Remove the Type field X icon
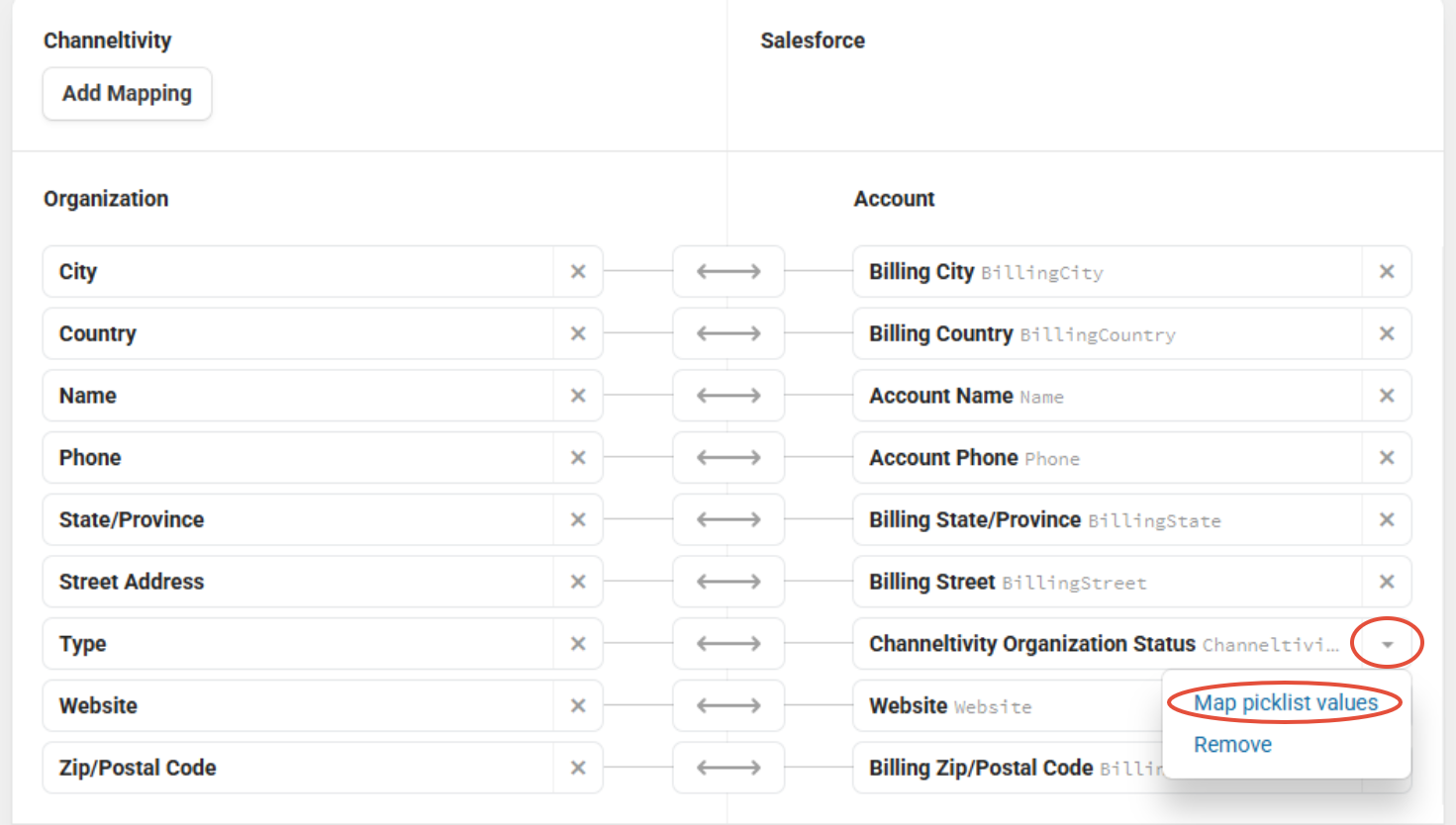This screenshot has height=825, width=1456. coord(578,644)
